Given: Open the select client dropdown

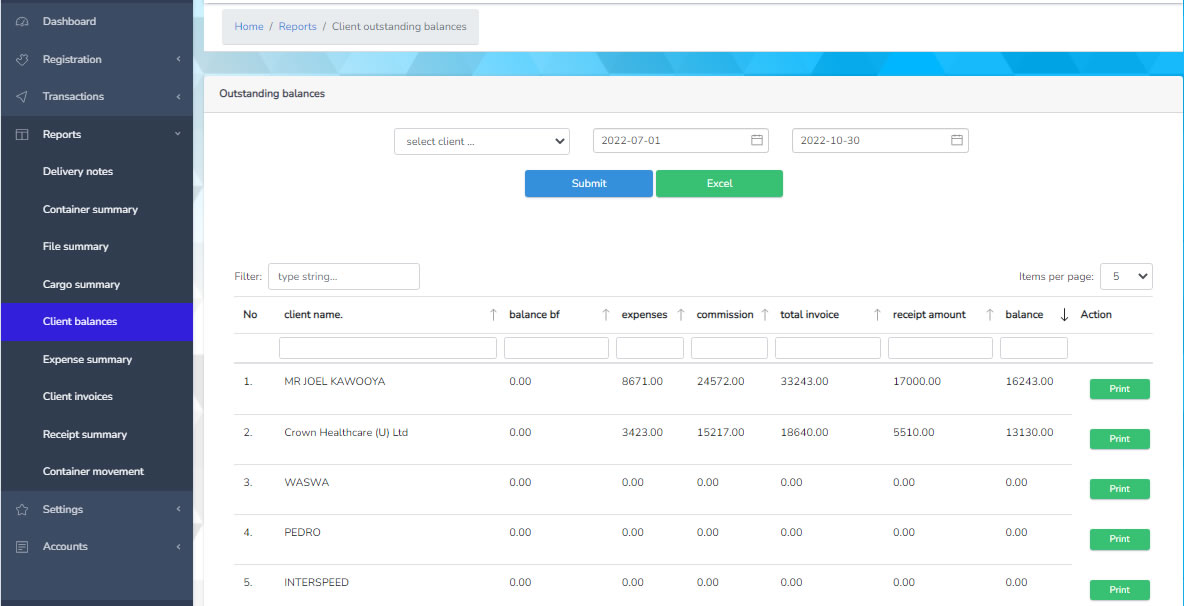Looking at the screenshot, I should point(482,141).
